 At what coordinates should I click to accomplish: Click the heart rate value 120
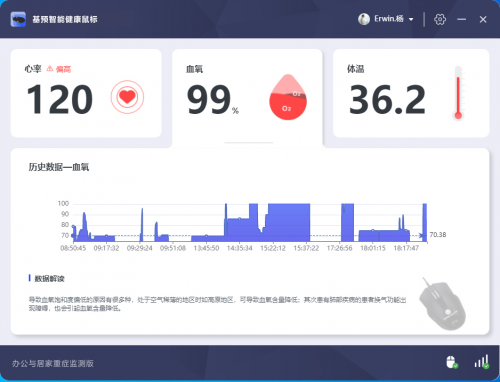click(x=60, y=99)
